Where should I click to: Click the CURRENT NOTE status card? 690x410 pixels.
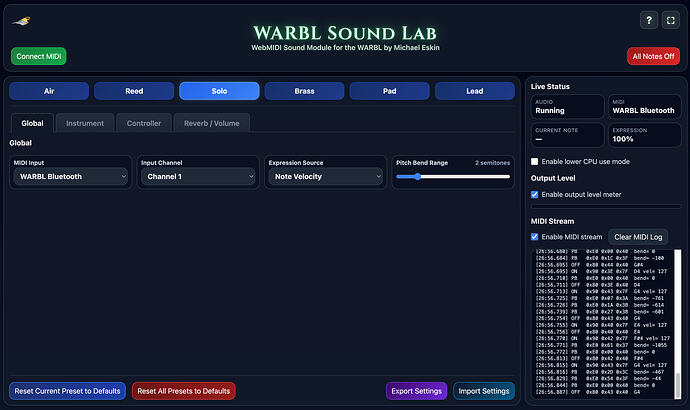pos(567,135)
